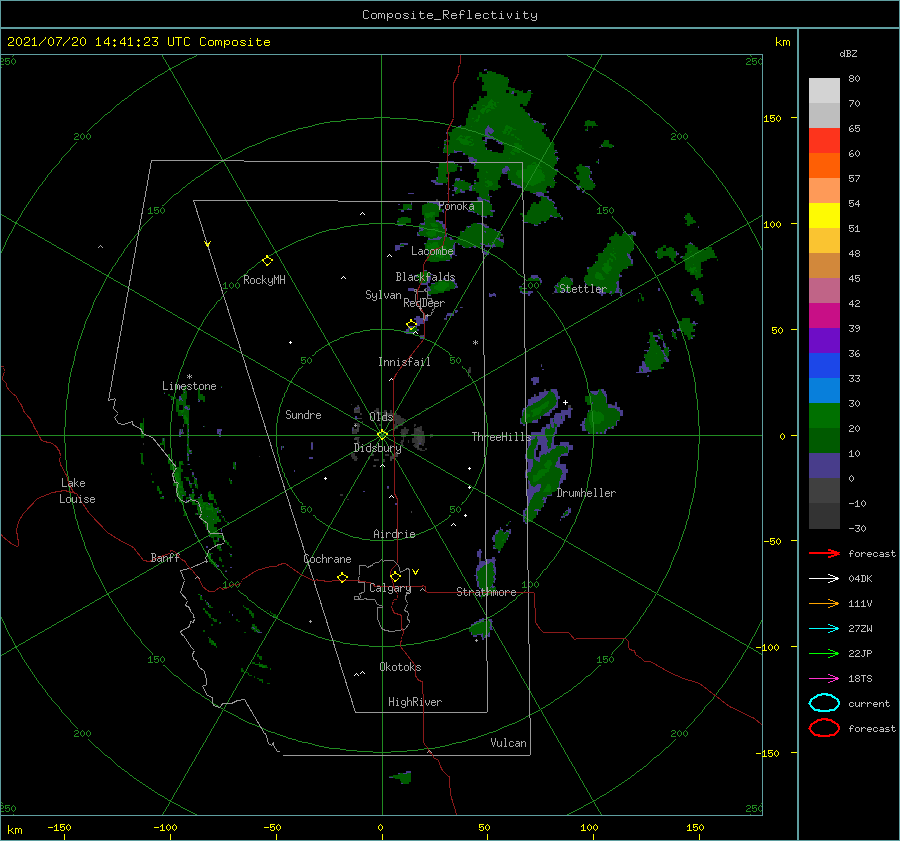Click the Calgary city label
The height and width of the screenshot is (841, 900).
(x=390, y=588)
